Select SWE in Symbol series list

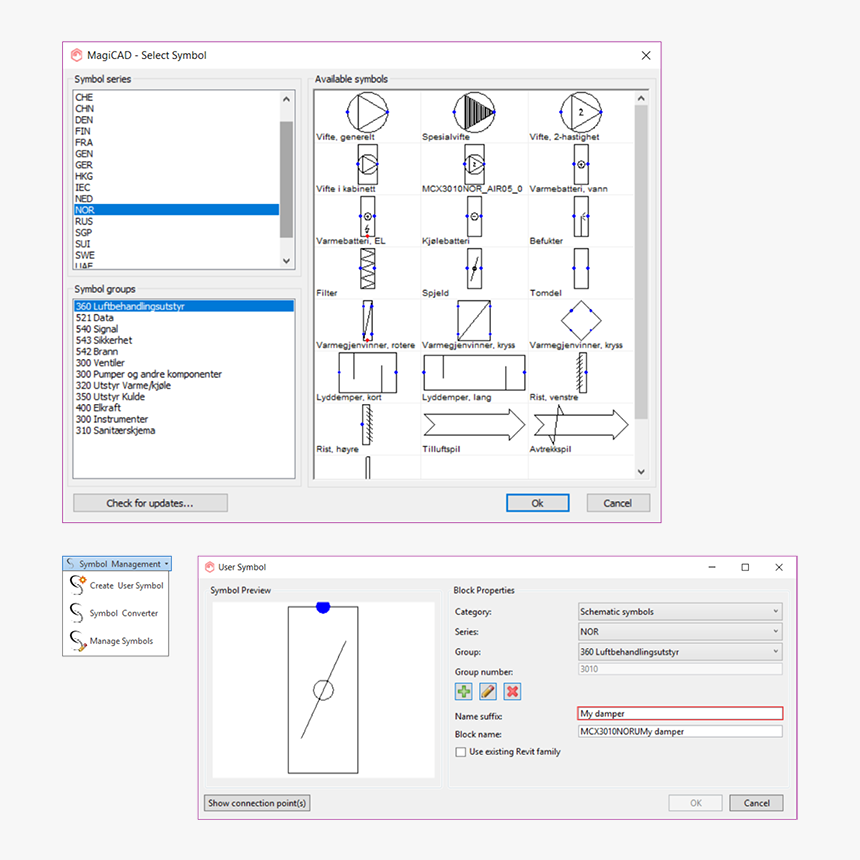pyautogui.click(x=176, y=255)
